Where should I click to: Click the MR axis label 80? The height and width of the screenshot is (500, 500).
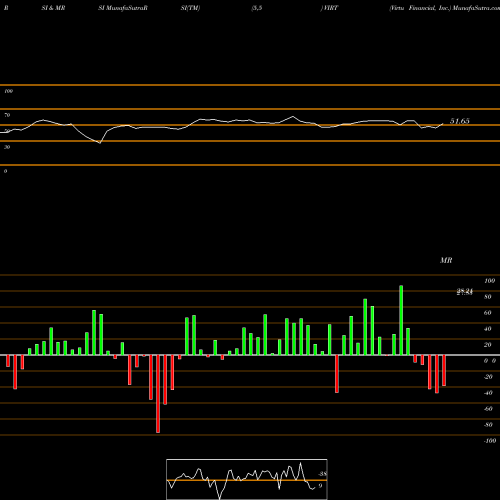(488, 297)
